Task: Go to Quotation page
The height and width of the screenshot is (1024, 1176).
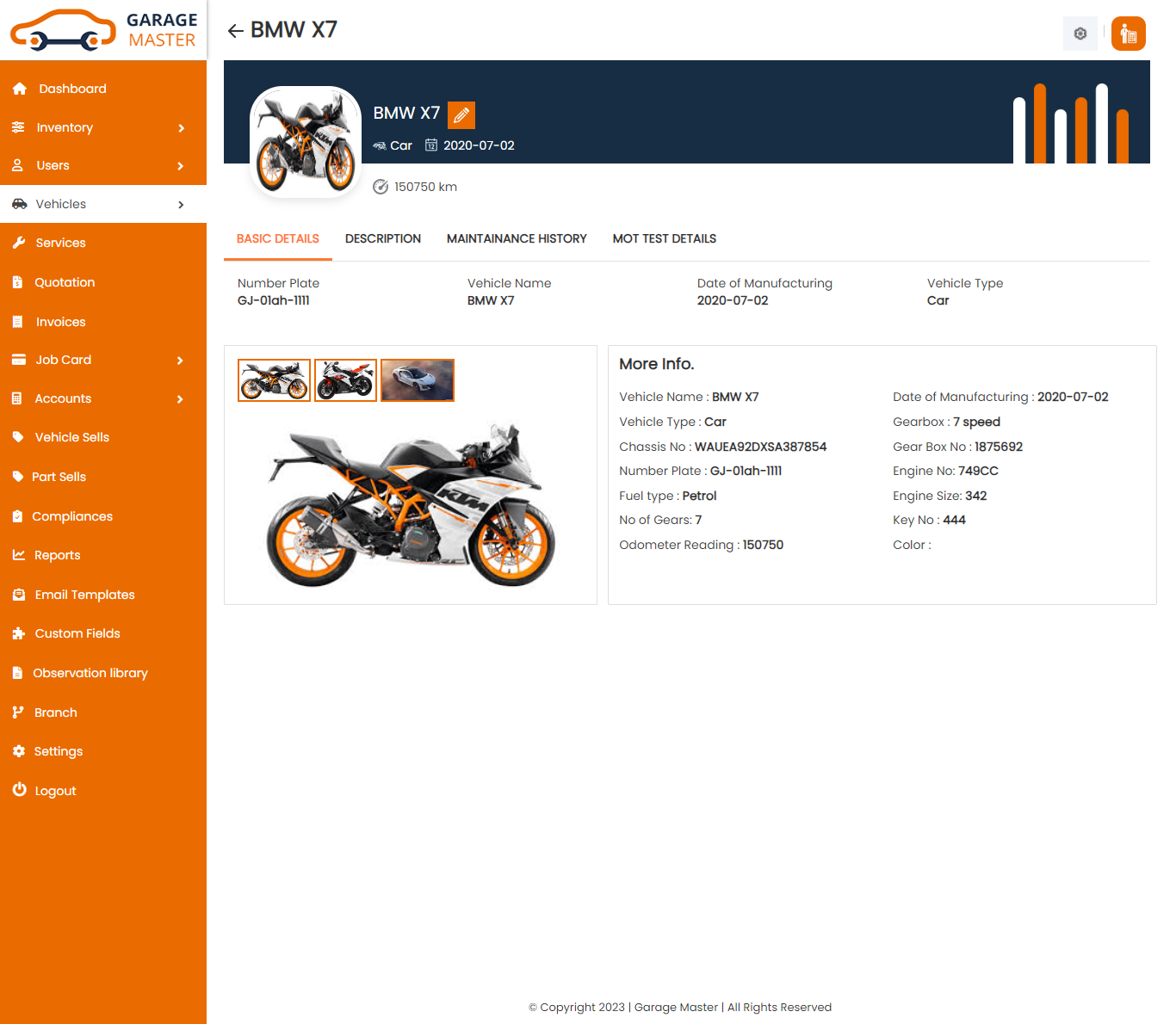Action: [65, 282]
